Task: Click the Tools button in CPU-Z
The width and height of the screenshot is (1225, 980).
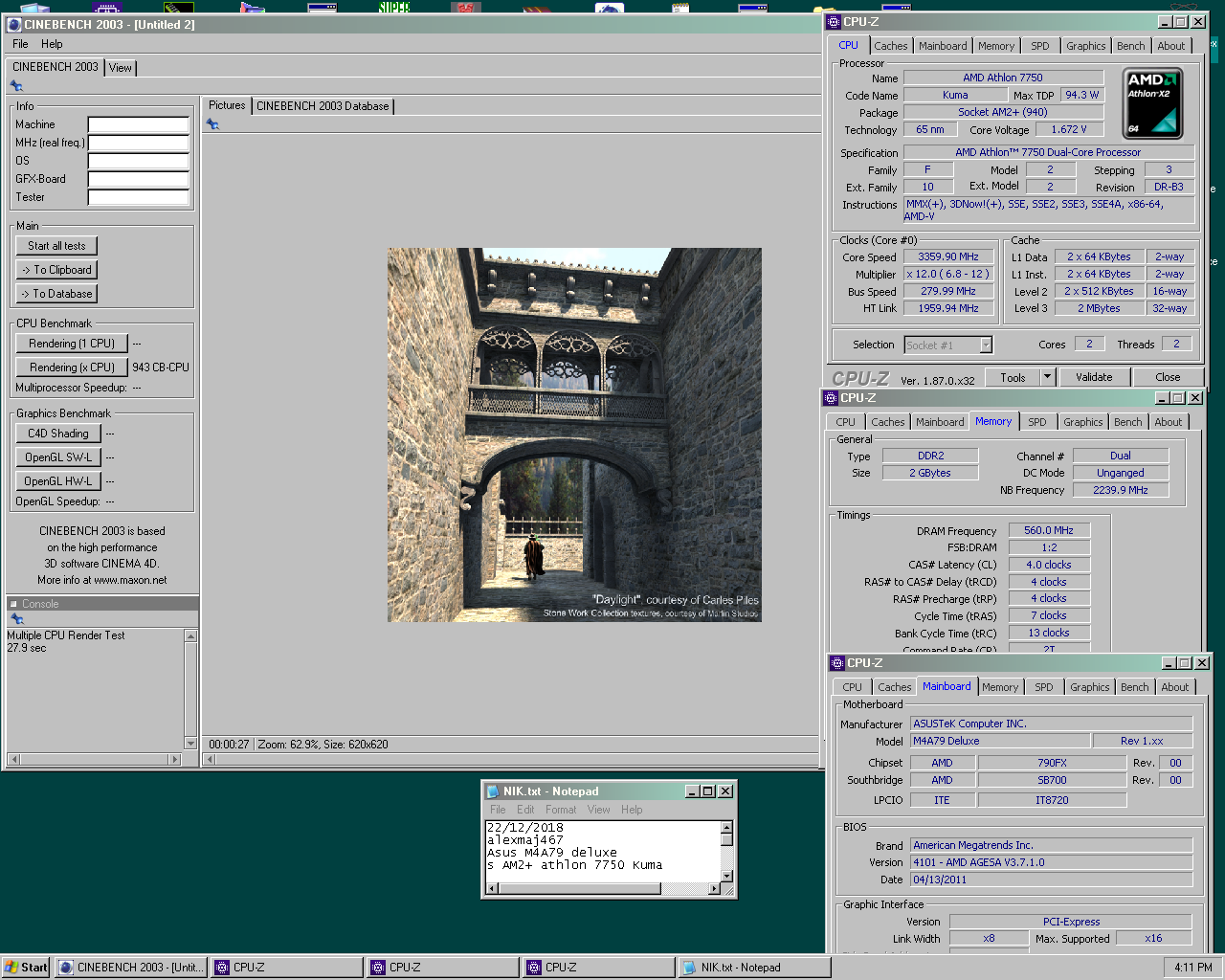Action: [x=1013, y=377]
